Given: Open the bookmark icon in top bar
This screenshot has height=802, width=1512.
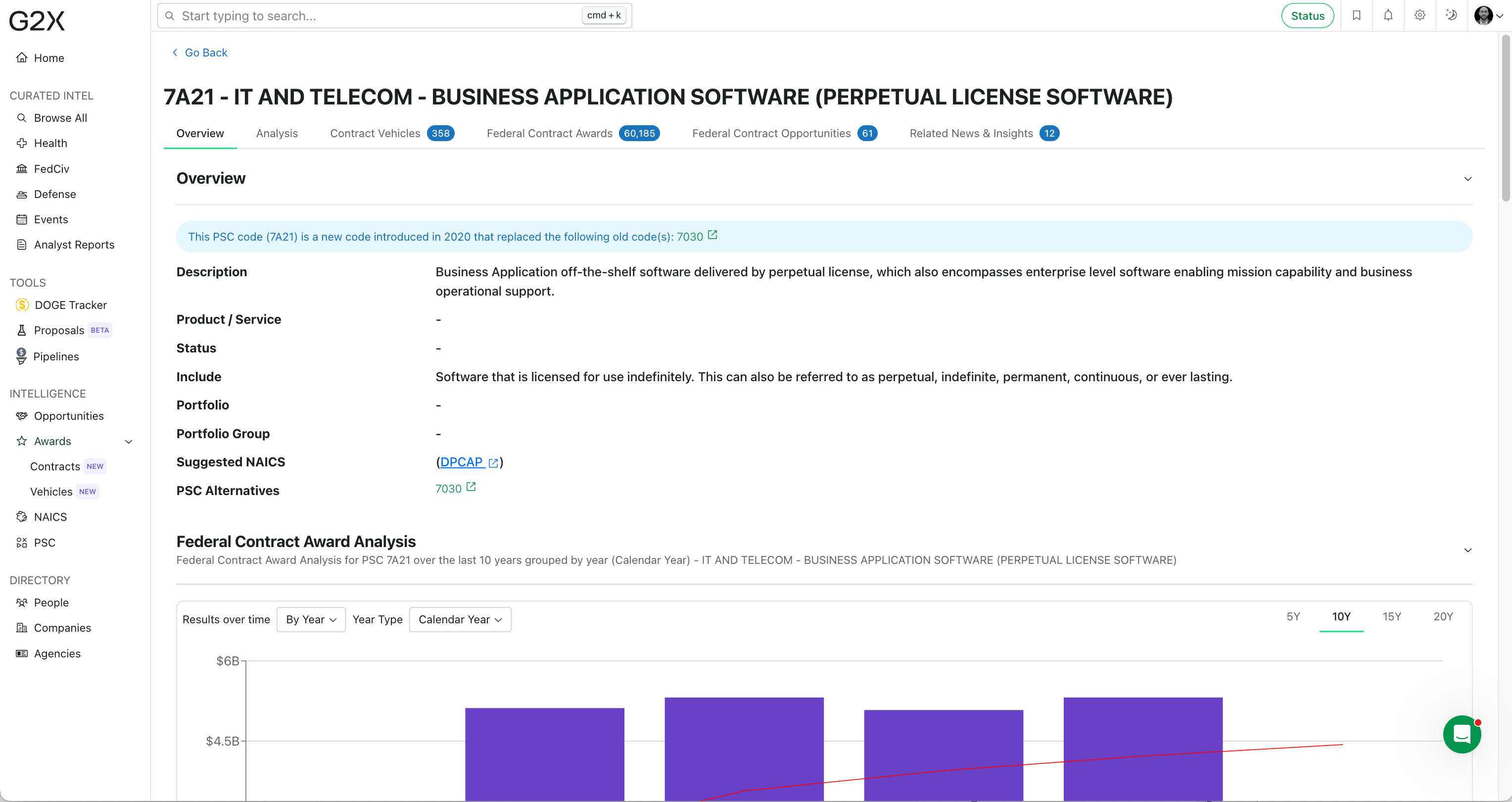Looking at the screenshot, I should point(1357,15).
